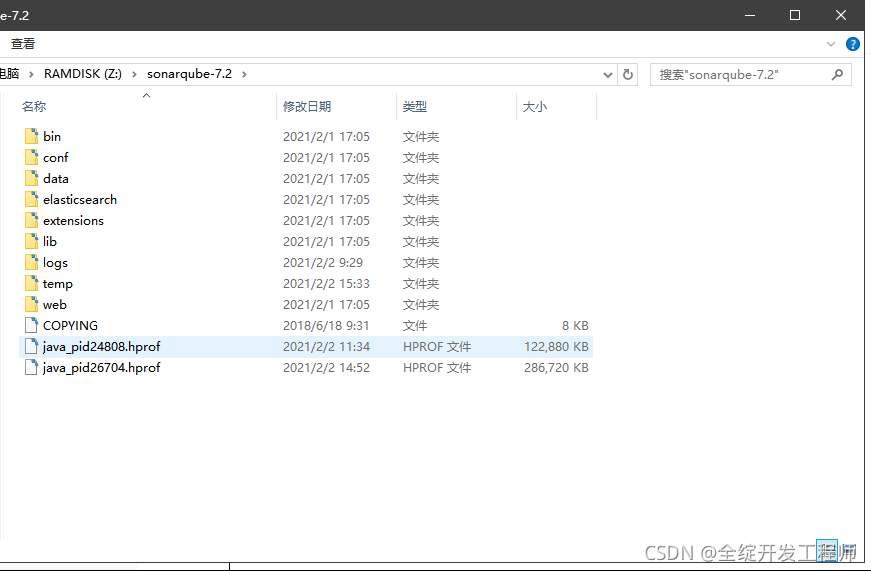
Task: Click the date 2021/2/2 9:29
Action: [323, 262]
